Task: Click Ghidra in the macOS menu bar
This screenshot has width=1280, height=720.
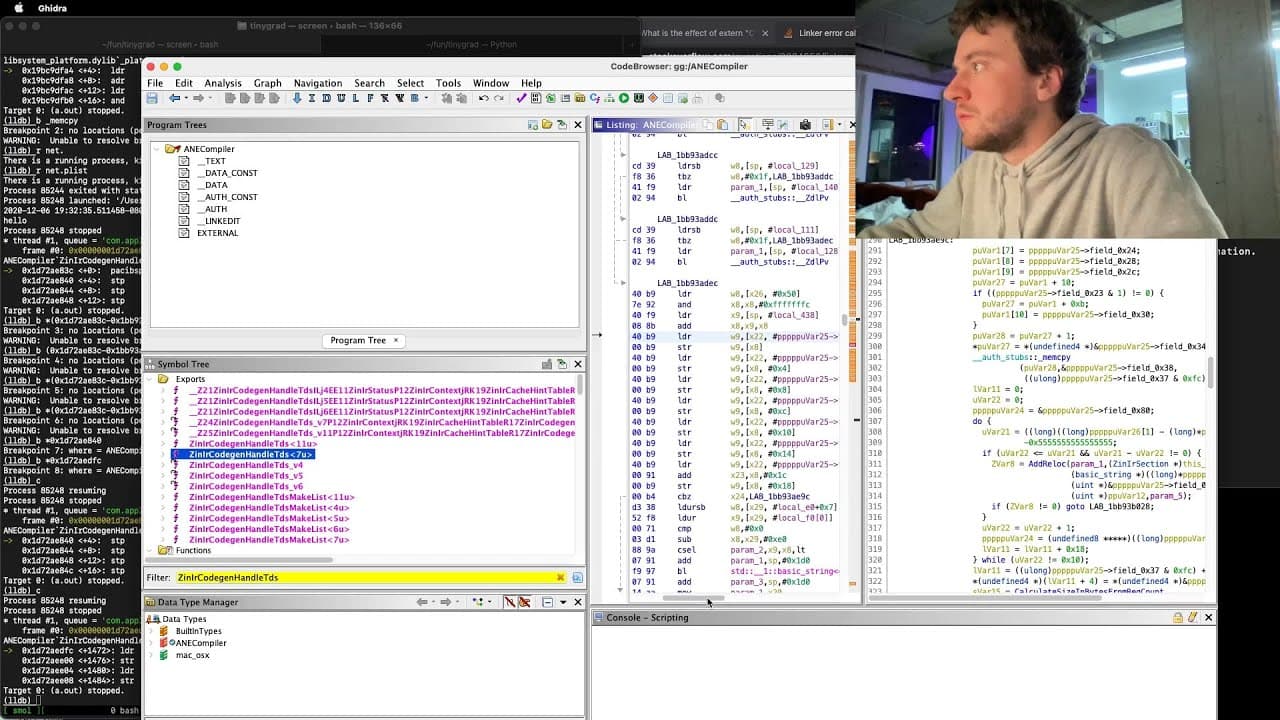Action: [x=52, y=8]
